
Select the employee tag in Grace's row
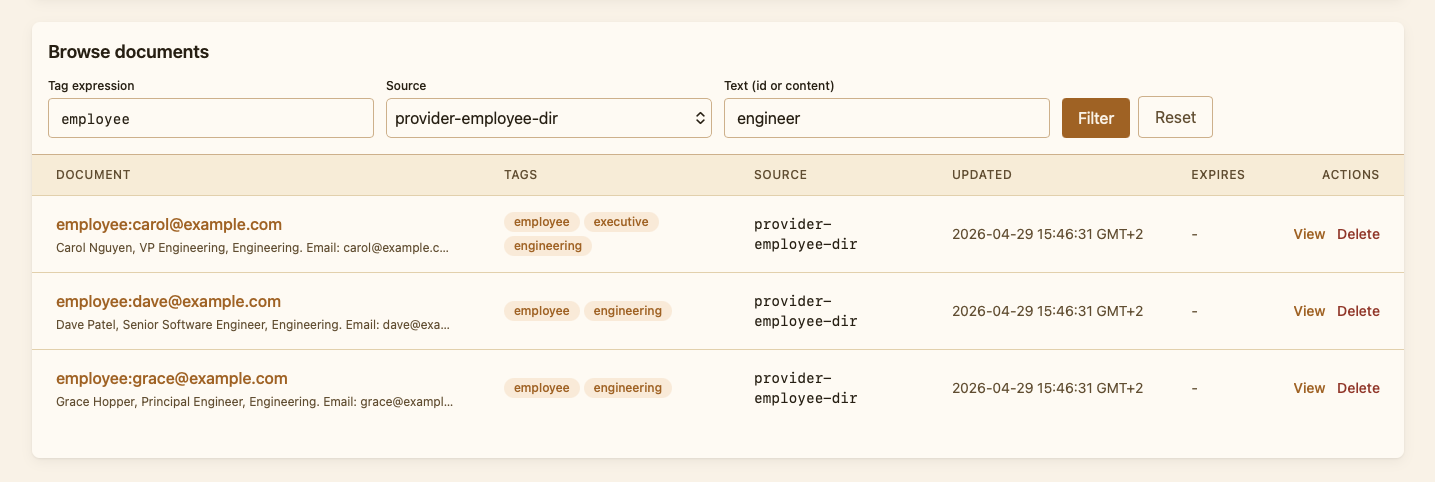542,388
